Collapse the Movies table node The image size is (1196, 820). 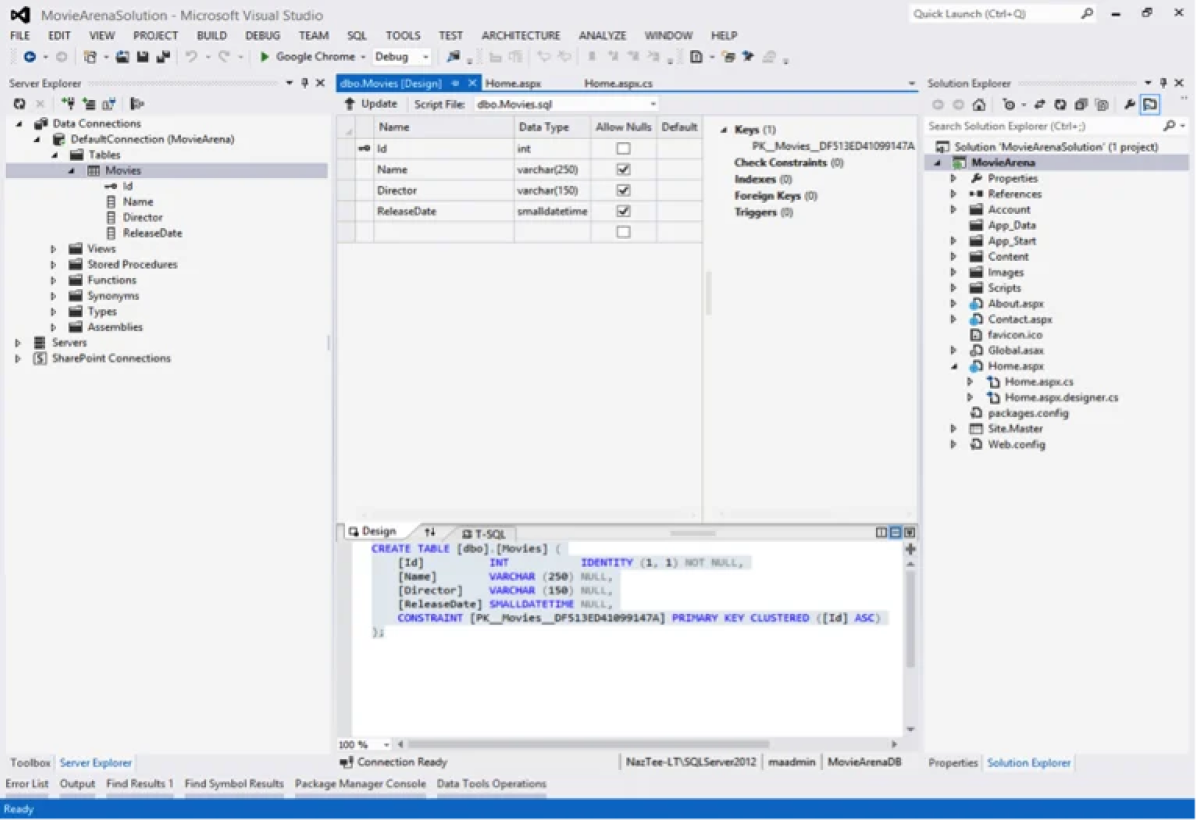(x=71, y=171)
